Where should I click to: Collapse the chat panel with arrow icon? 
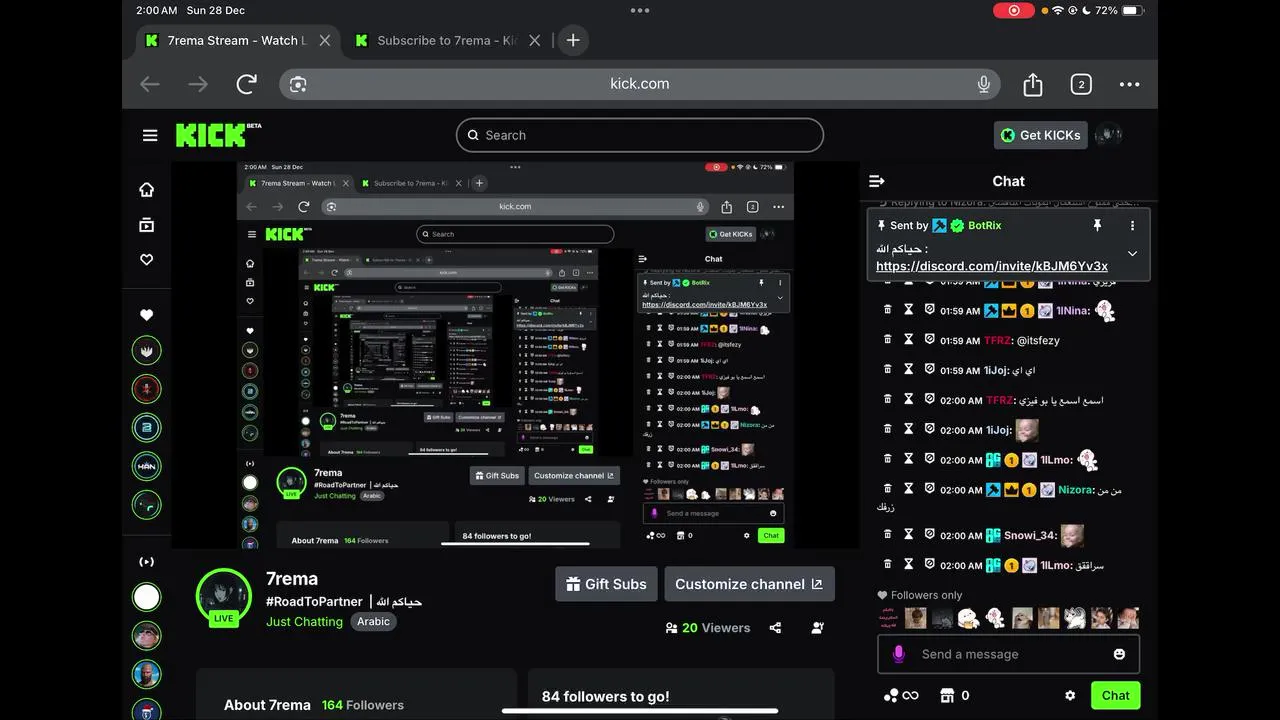877,181
